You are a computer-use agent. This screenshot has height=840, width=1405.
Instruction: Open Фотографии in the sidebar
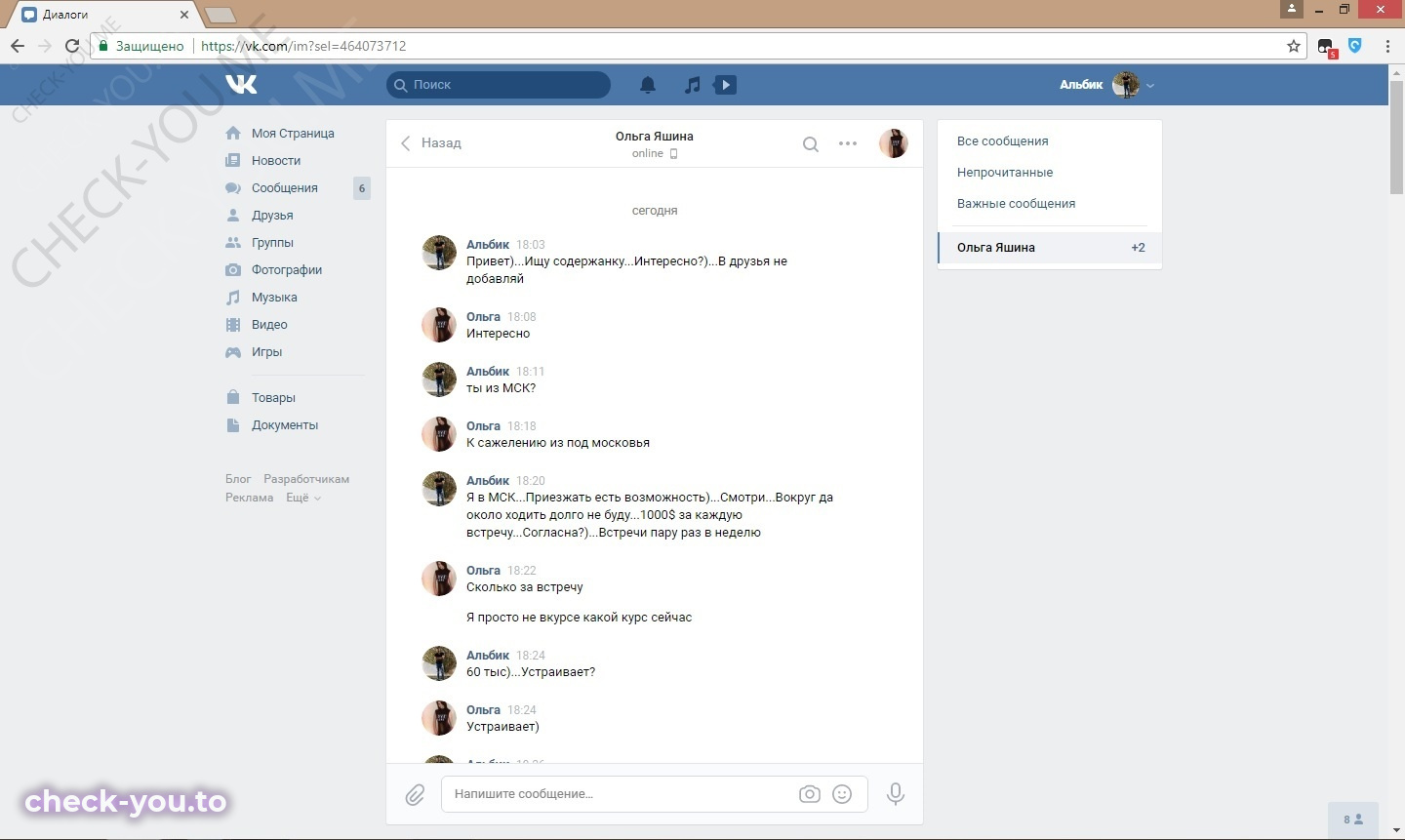[x=287, y=270]
